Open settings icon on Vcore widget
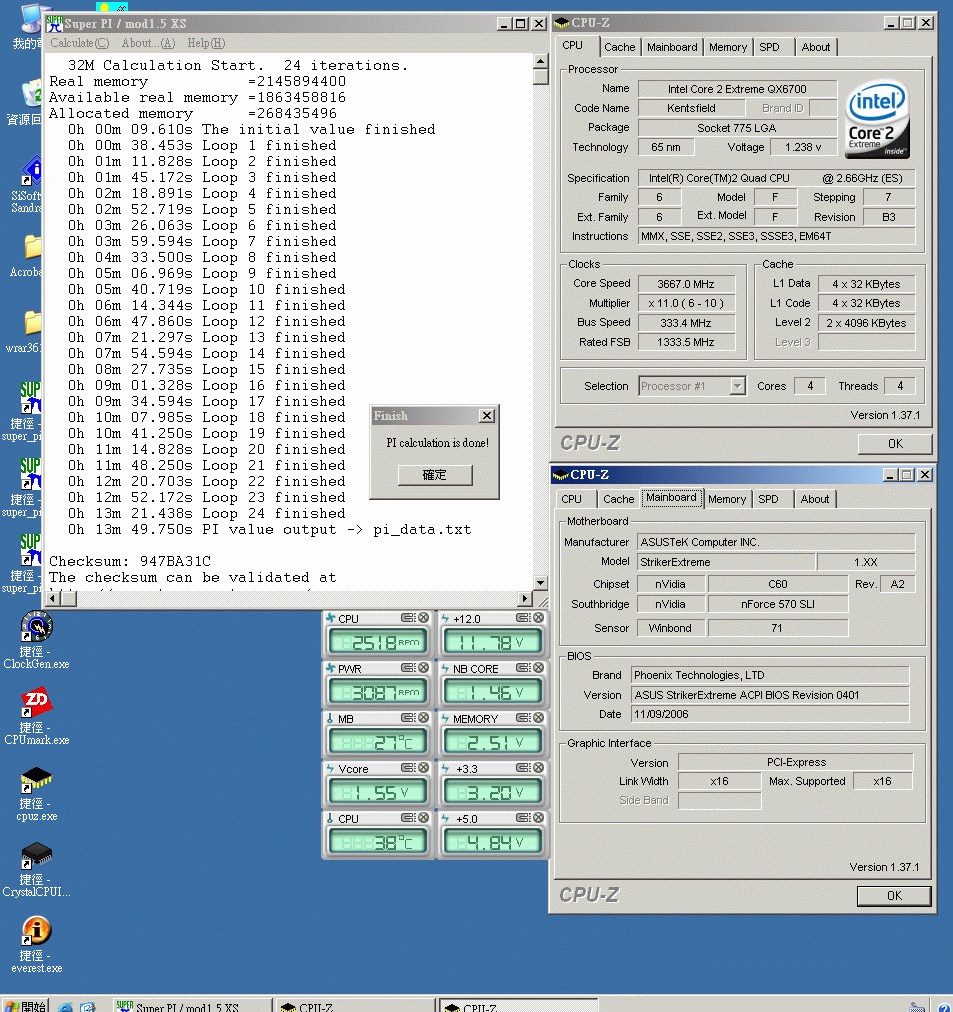This screenshot has width=953, height=1012. tap(408, 767)
